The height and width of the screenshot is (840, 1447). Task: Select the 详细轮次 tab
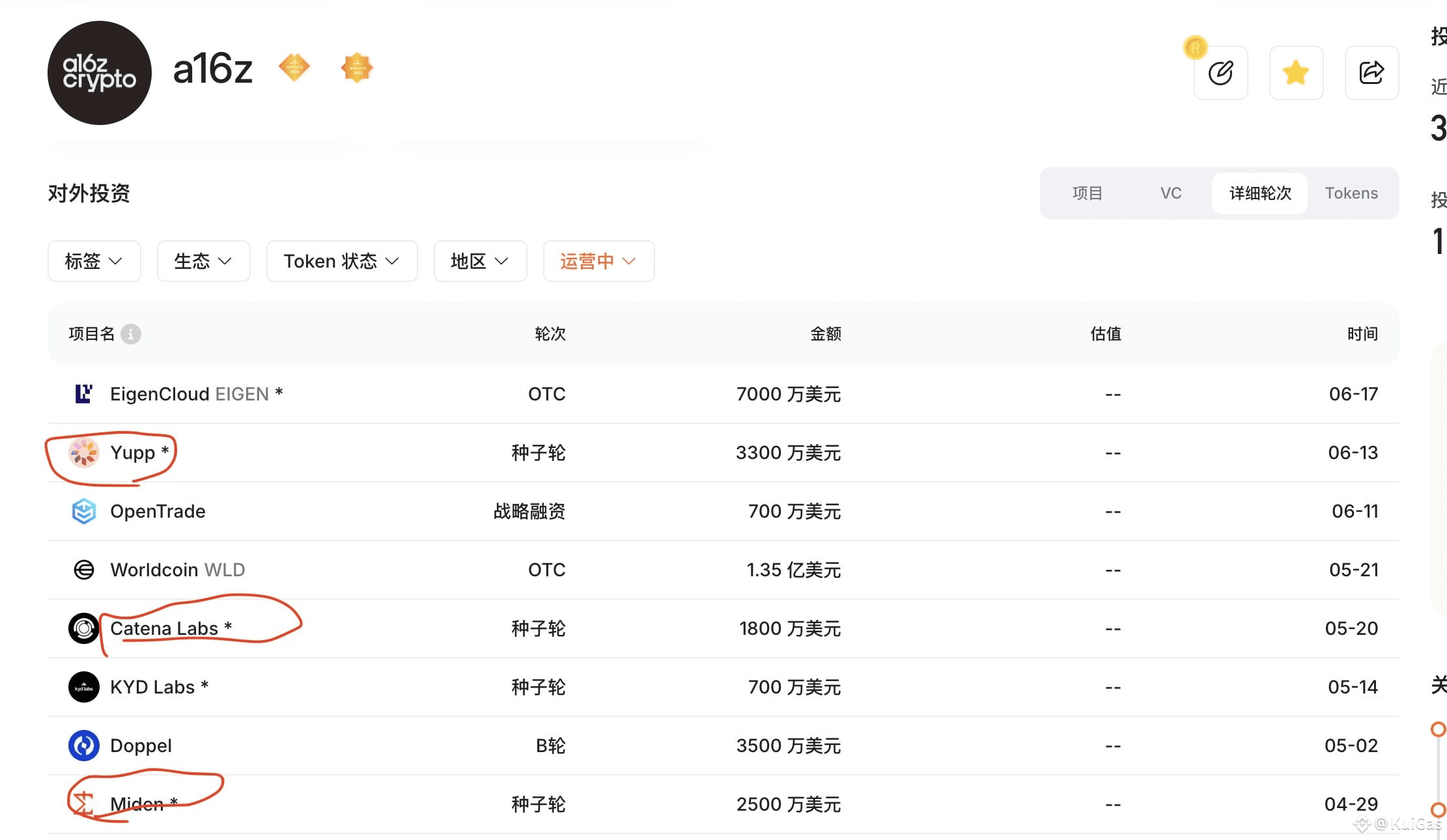click(x=1260, y=193)
